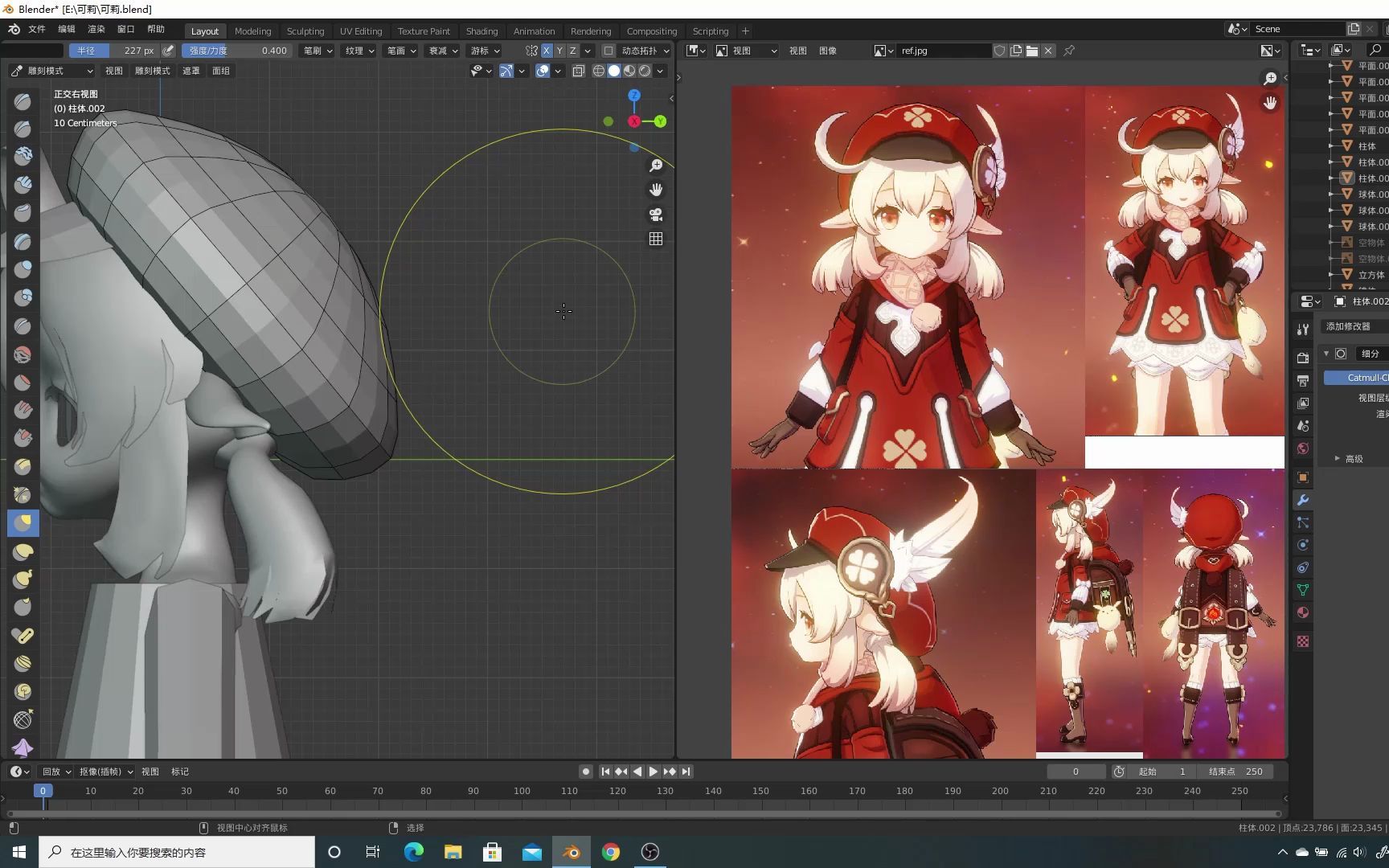Toggle Z axis symmetry
1389x868 pixels.
click(573, 51)
